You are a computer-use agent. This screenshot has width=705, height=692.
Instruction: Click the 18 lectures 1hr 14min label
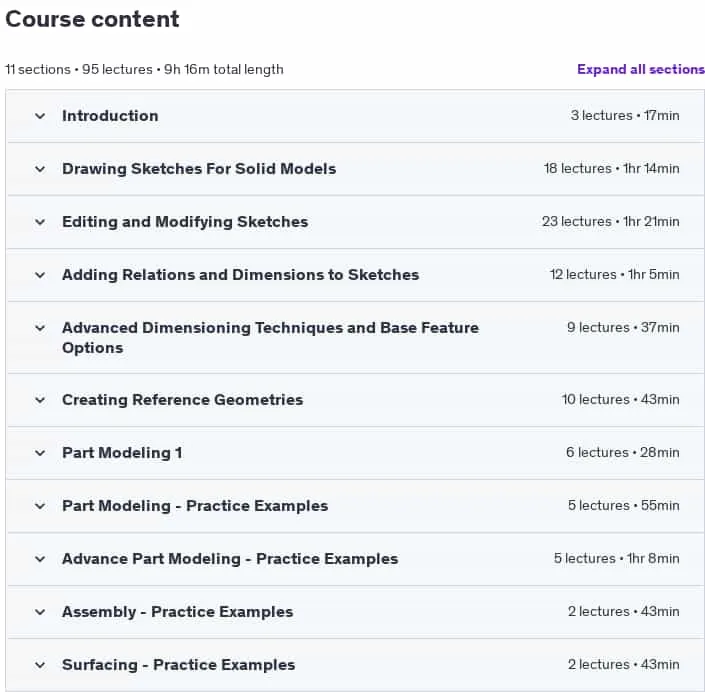(x=611, y=169)
